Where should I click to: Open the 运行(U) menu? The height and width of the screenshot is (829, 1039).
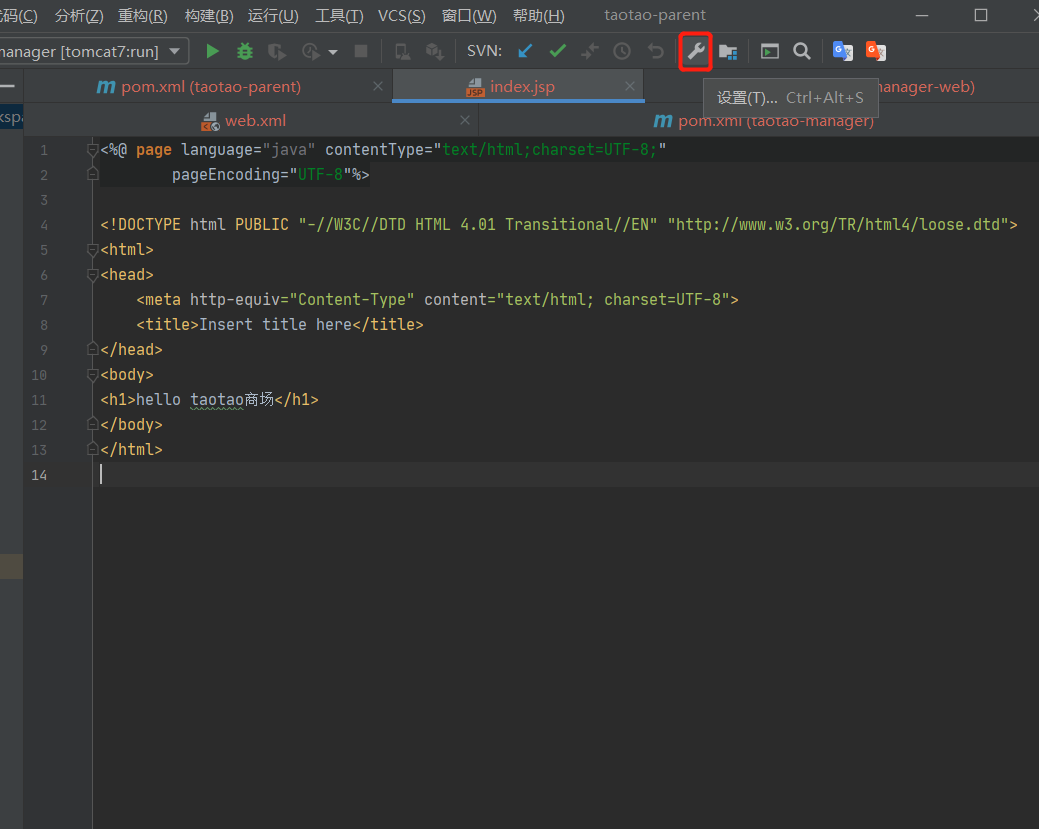click(x=273, y=15)
